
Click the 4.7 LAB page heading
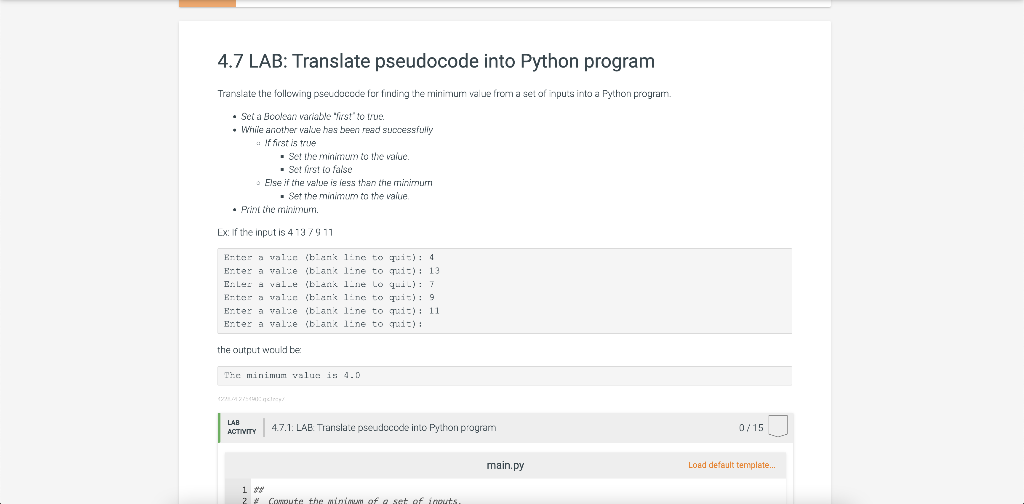(436, 61)
